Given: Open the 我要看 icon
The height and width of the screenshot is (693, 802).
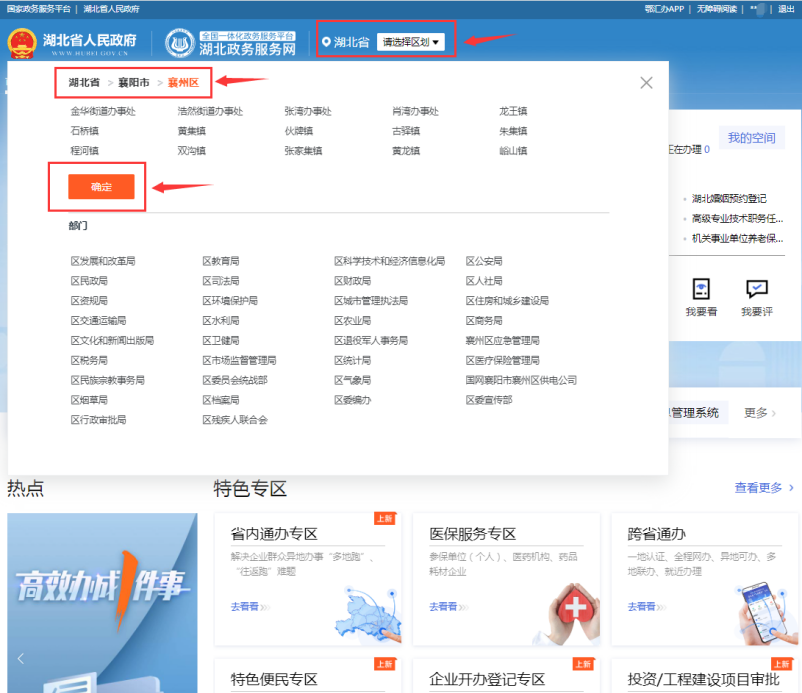Looking at the screenshot, I should click(701, 290).
